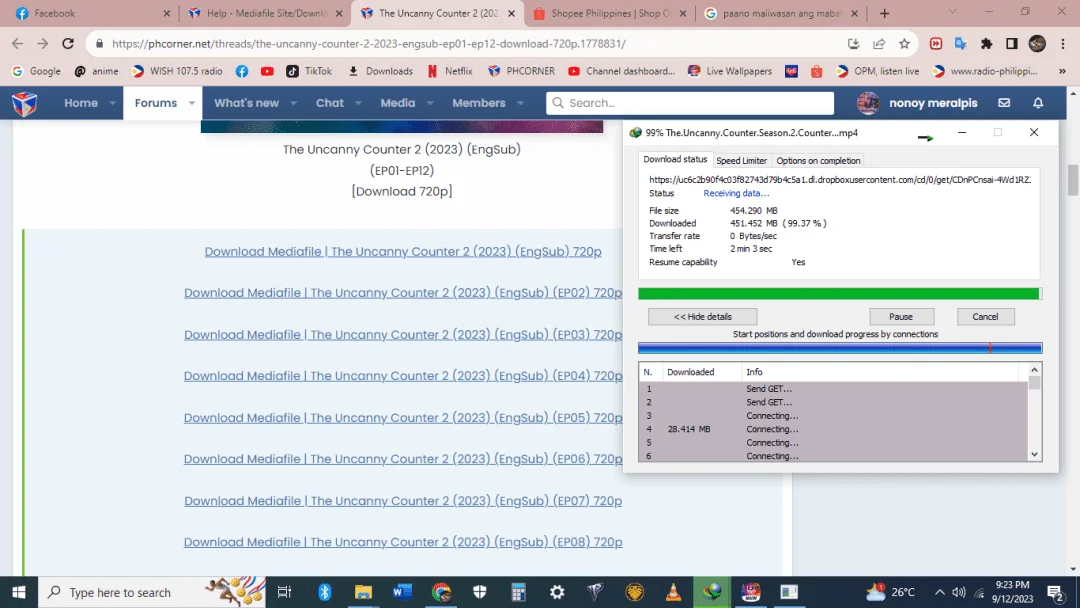Open the Forums menu item
This screenshot has width=1080, height=608.
point(156,103)
